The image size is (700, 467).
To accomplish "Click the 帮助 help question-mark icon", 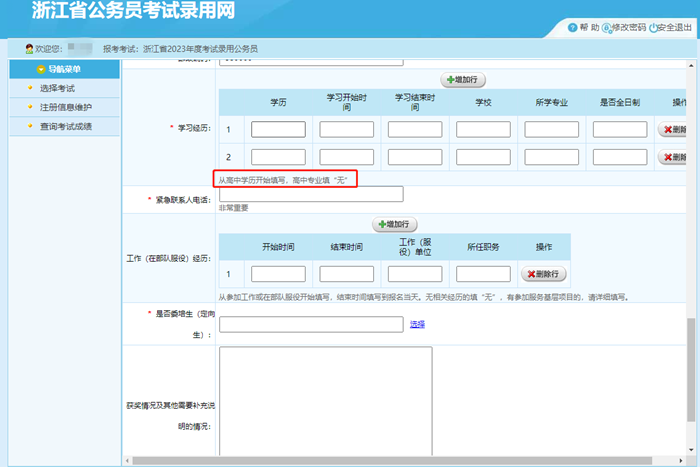I will point(572,27).
